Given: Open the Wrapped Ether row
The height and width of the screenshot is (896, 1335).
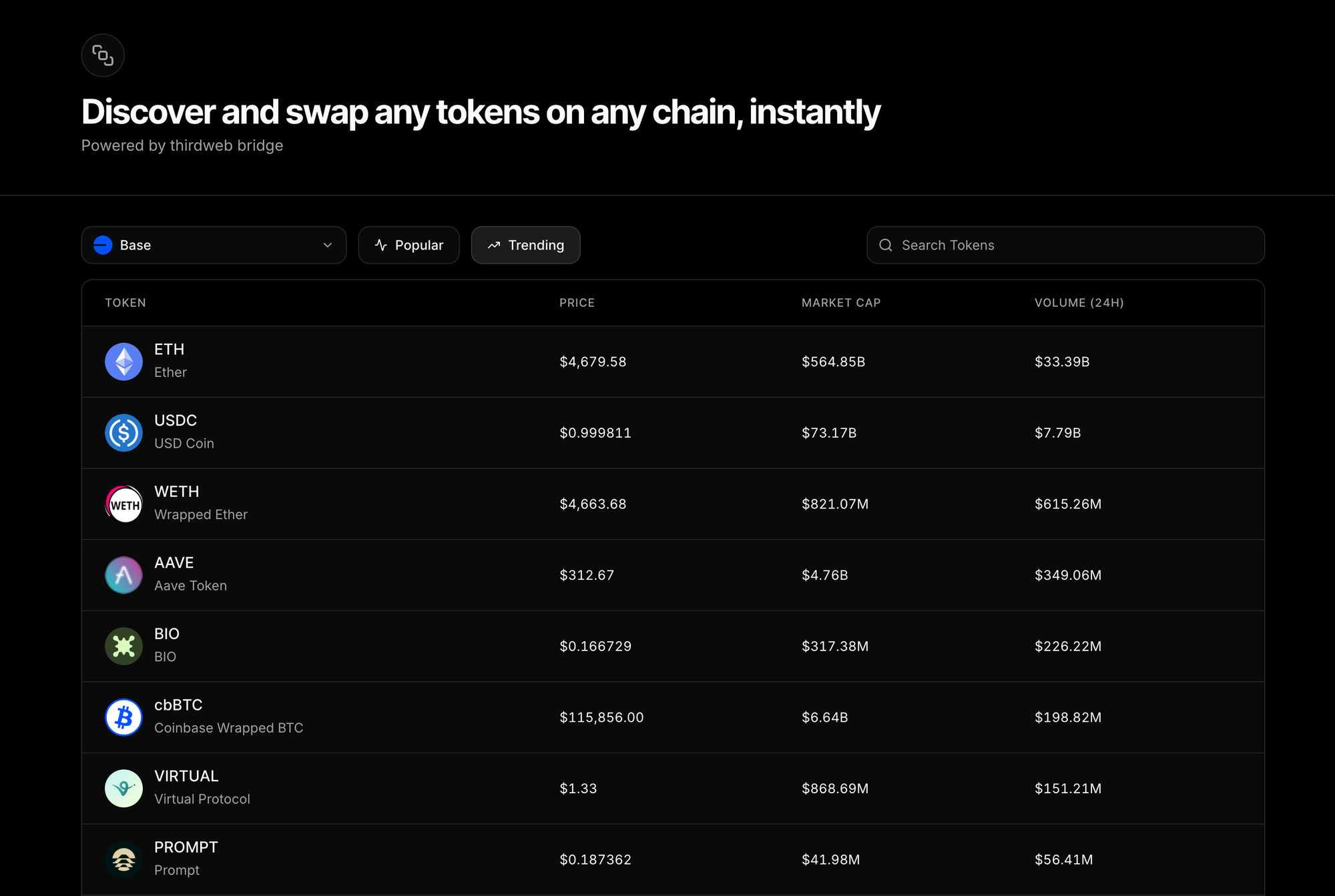Looking at the screenshot, I should tap(667, 504).
